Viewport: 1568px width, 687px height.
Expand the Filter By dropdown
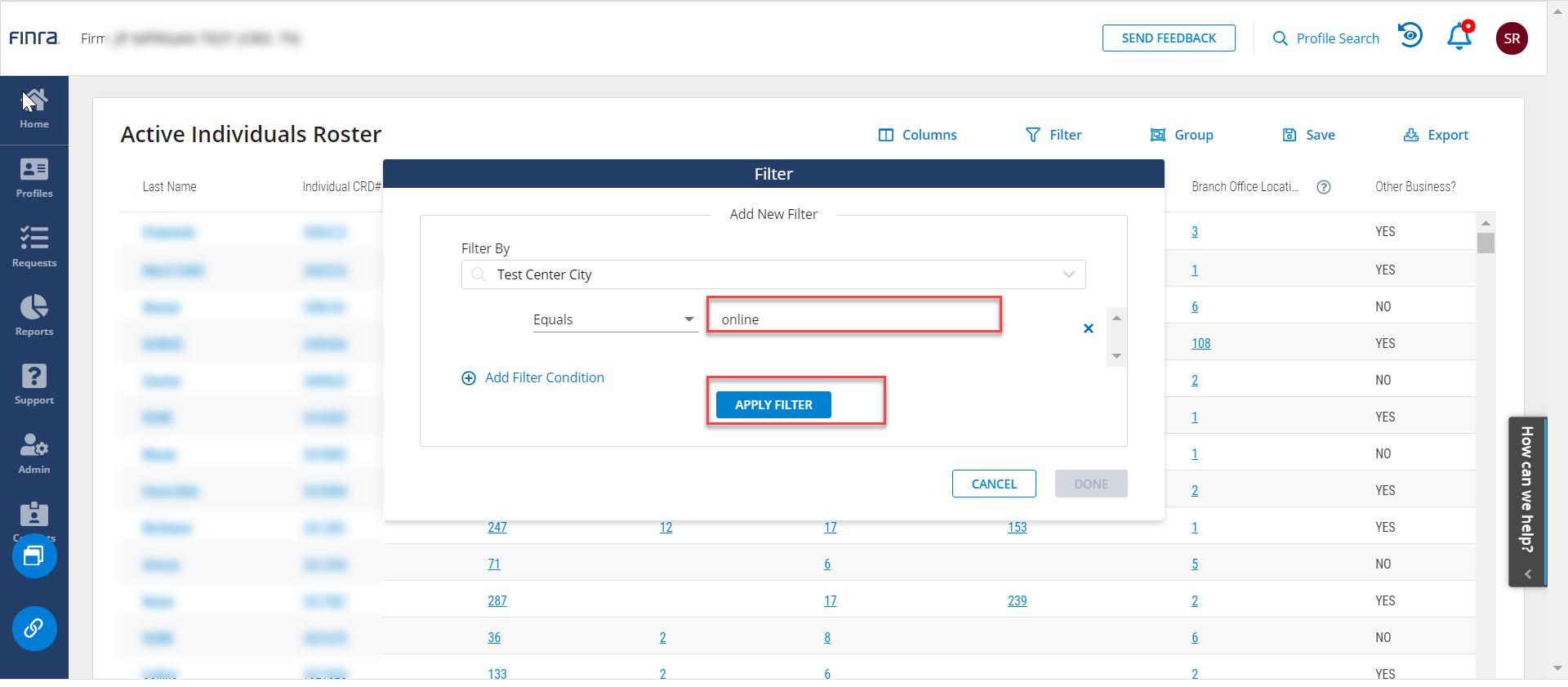click(1068, 274)
